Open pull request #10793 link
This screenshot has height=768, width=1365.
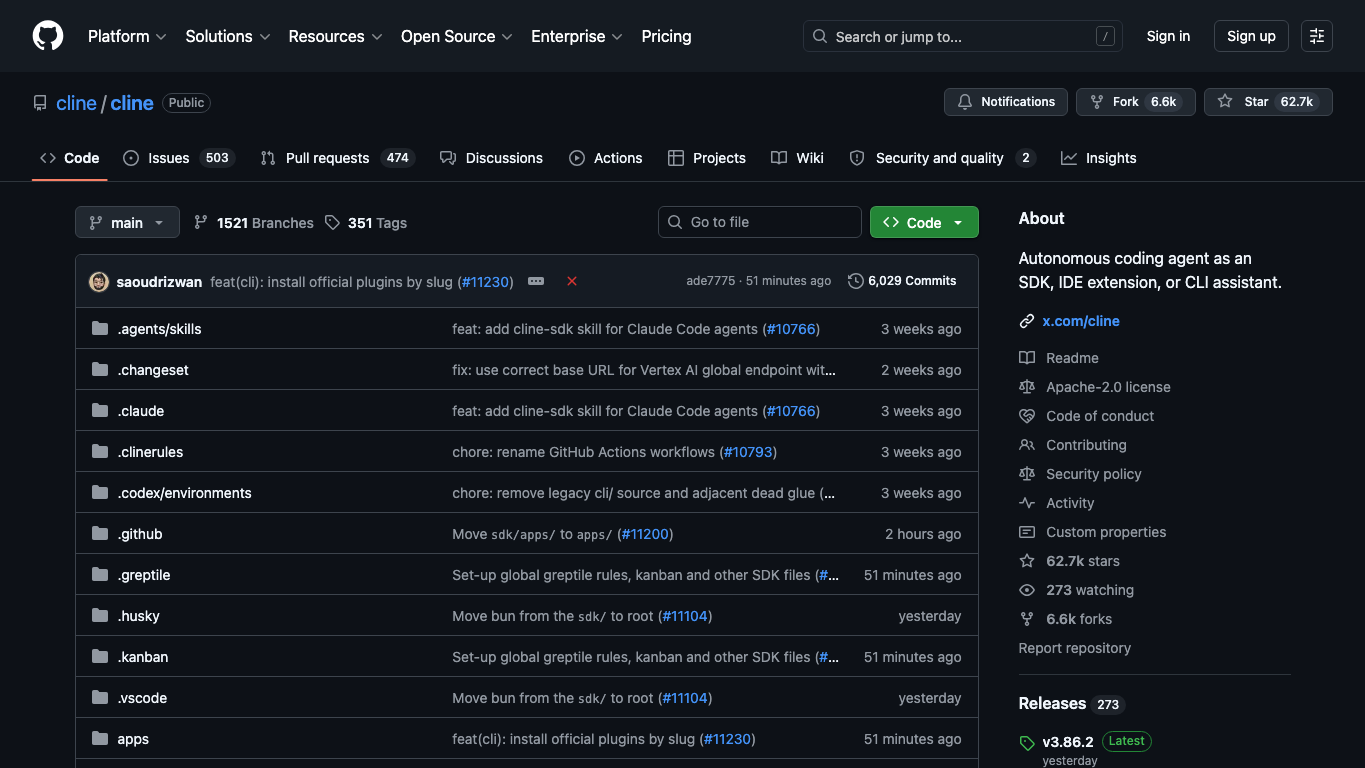tap(748, 452)
